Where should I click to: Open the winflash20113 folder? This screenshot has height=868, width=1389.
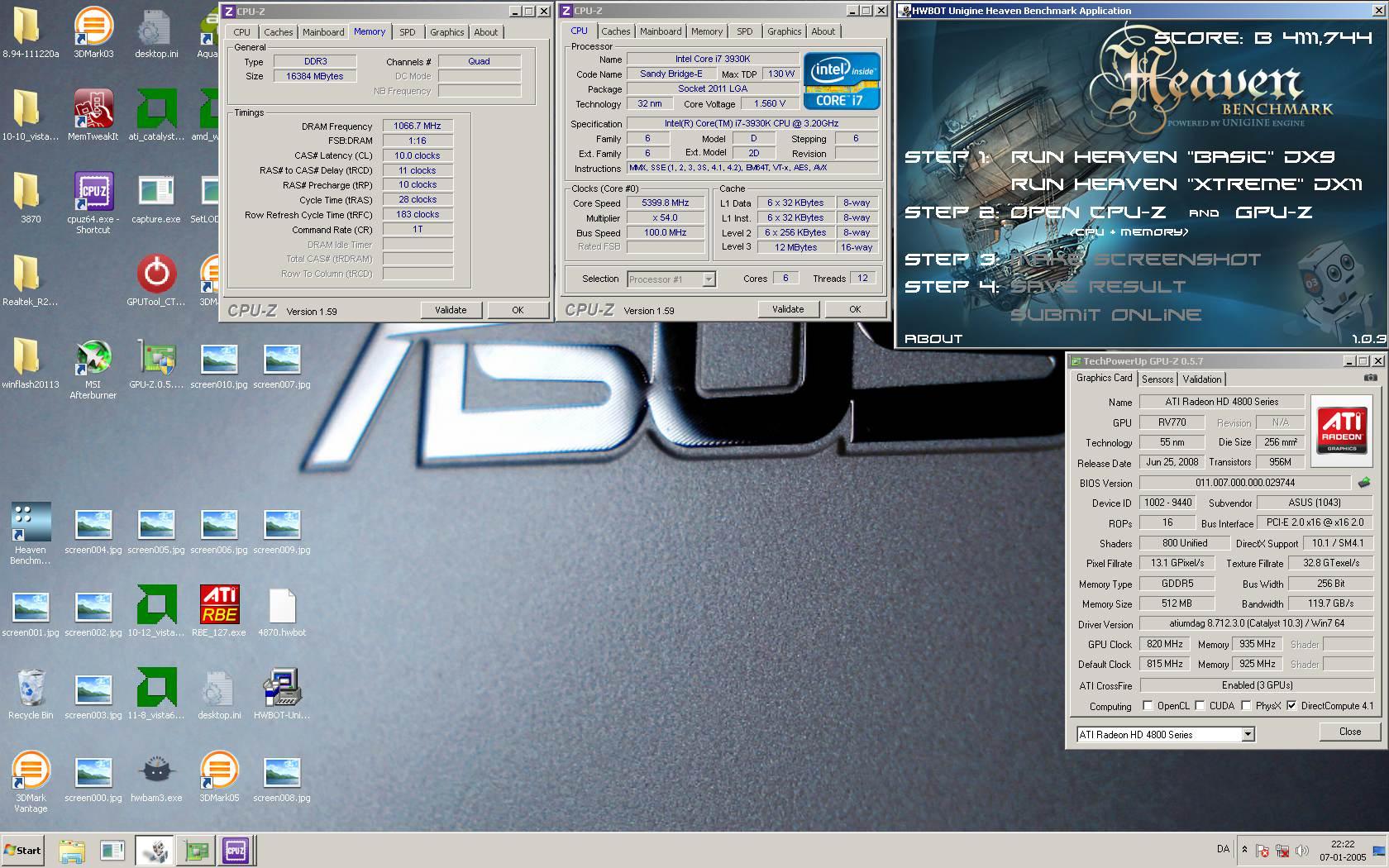click(x=31, y=362)
